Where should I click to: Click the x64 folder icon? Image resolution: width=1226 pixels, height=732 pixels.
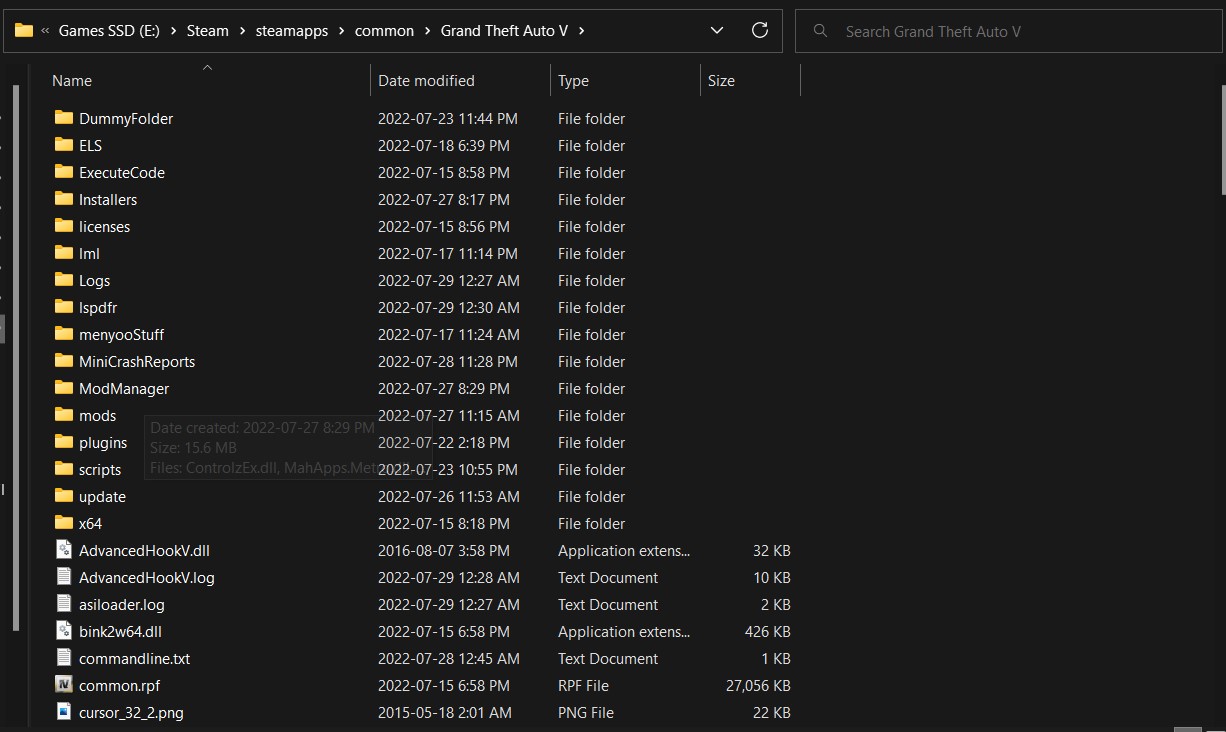coord(64,523)
